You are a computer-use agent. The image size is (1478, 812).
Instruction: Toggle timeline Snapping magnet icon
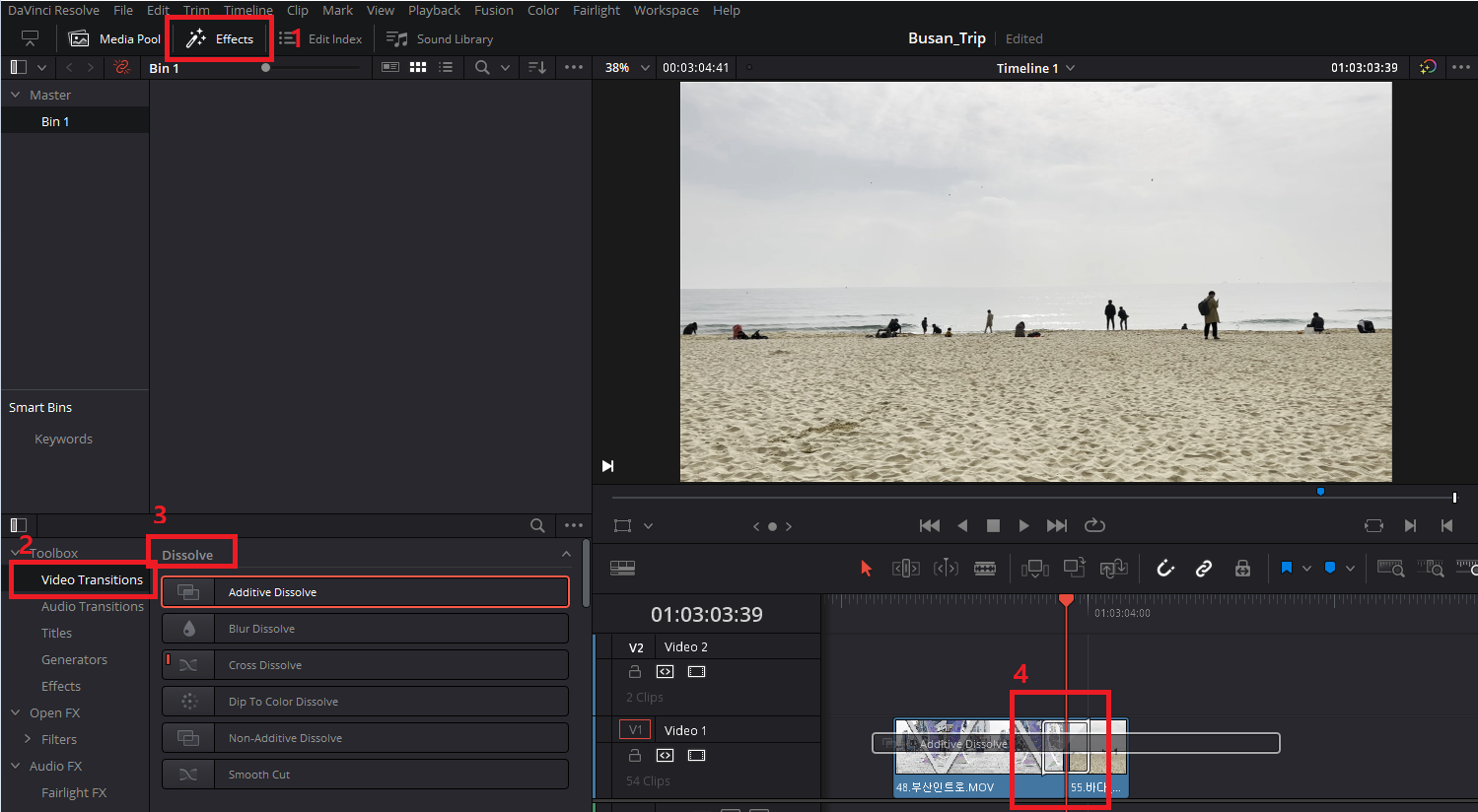pos(1165,569)
